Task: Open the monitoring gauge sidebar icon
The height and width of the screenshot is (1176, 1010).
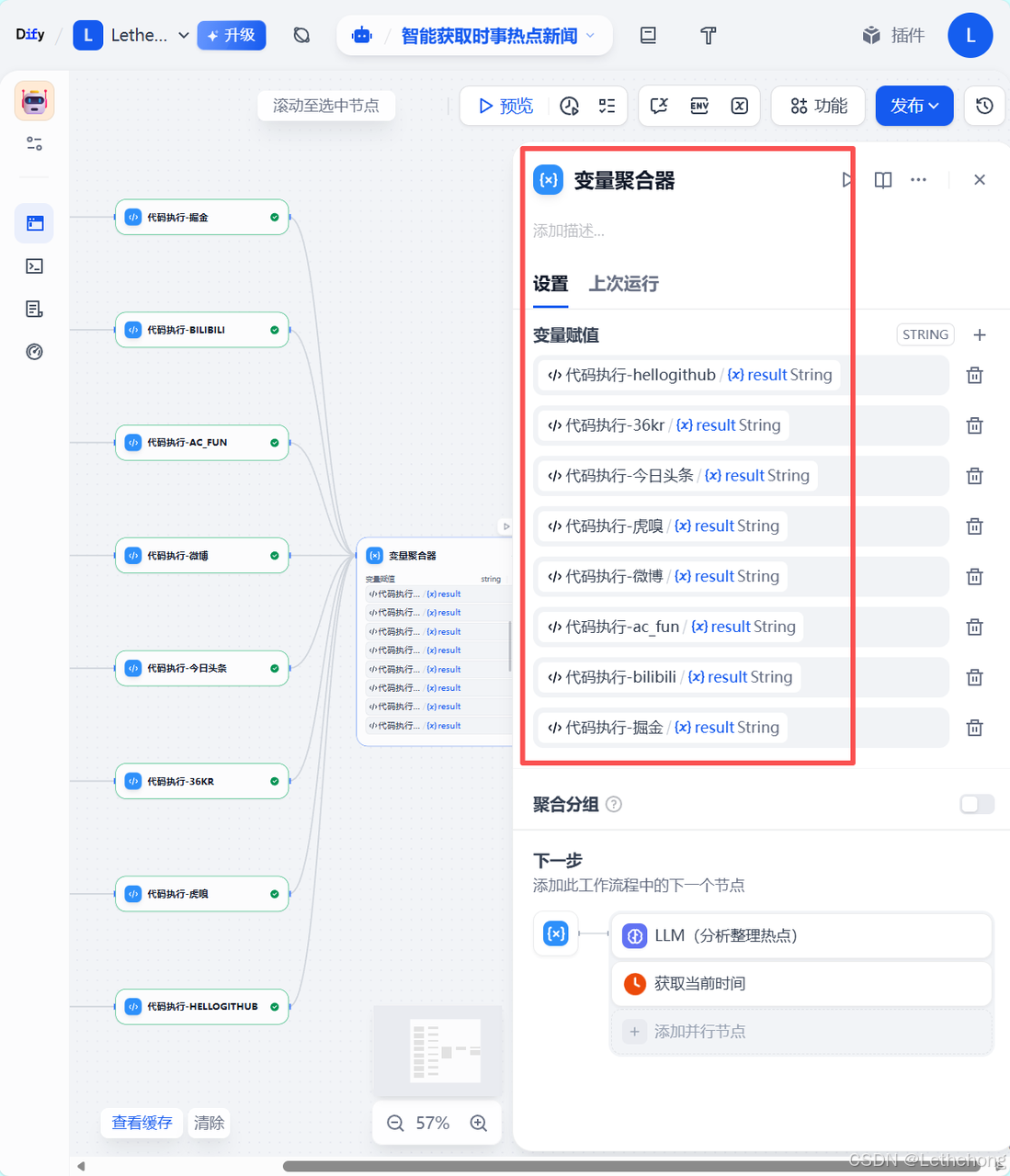Action: click(x=35, y=352)
